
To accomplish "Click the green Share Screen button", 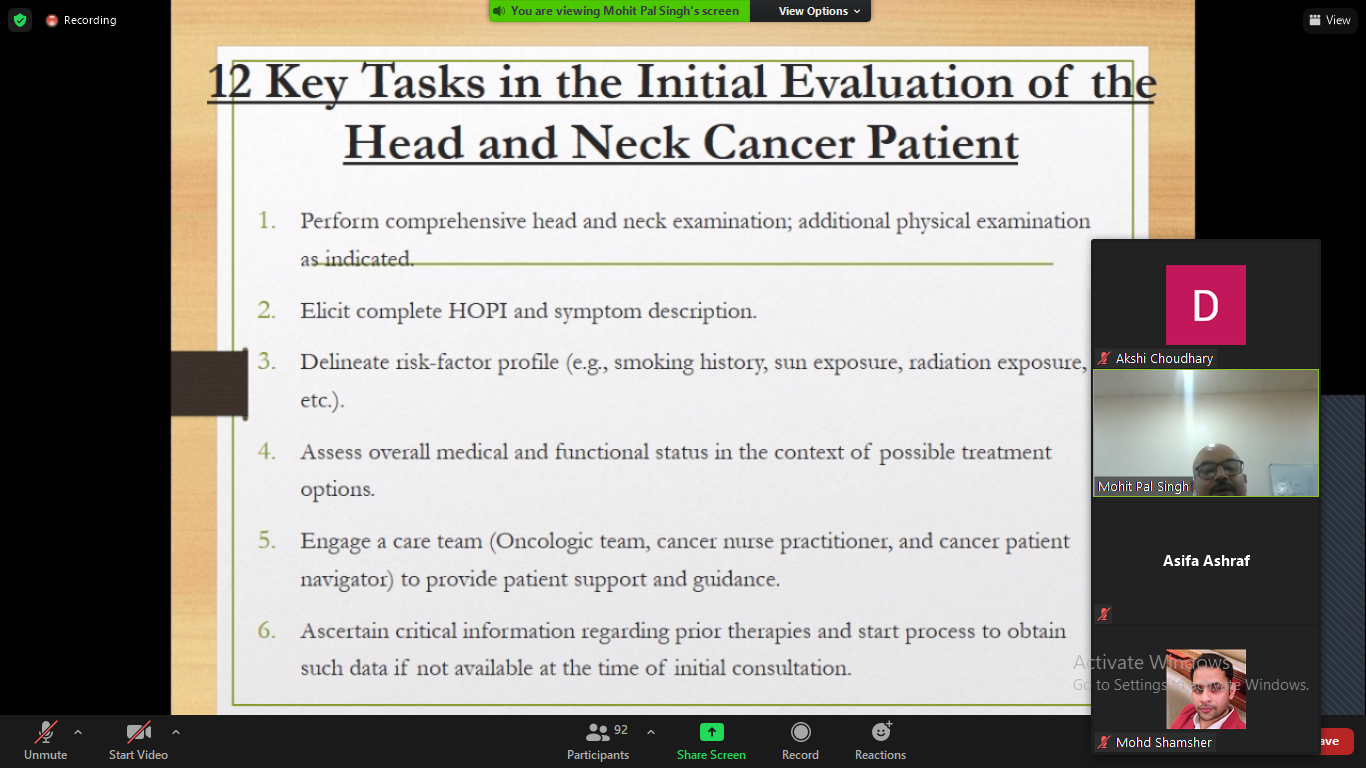I will tap(711, 741).
